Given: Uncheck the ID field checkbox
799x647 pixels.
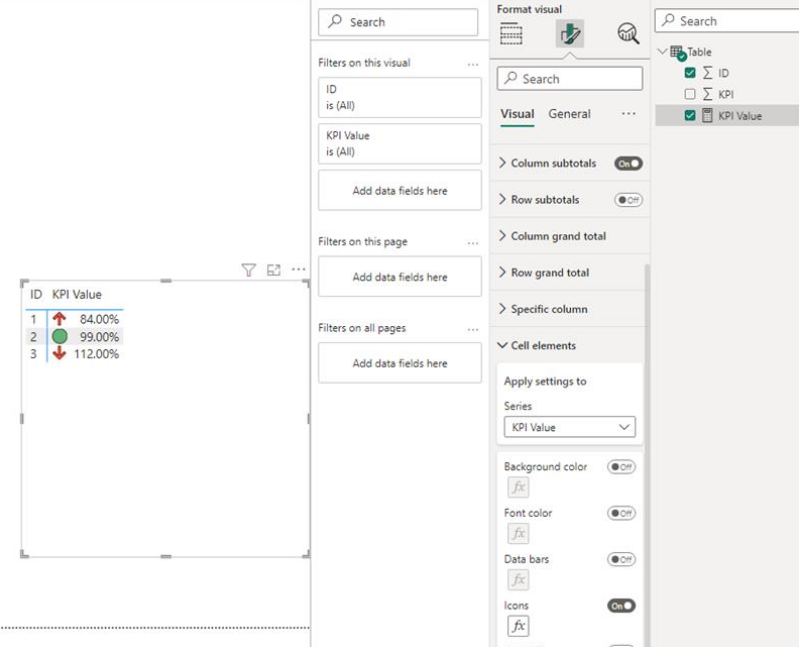Looking at the screenshot, I should click(690, 73).
